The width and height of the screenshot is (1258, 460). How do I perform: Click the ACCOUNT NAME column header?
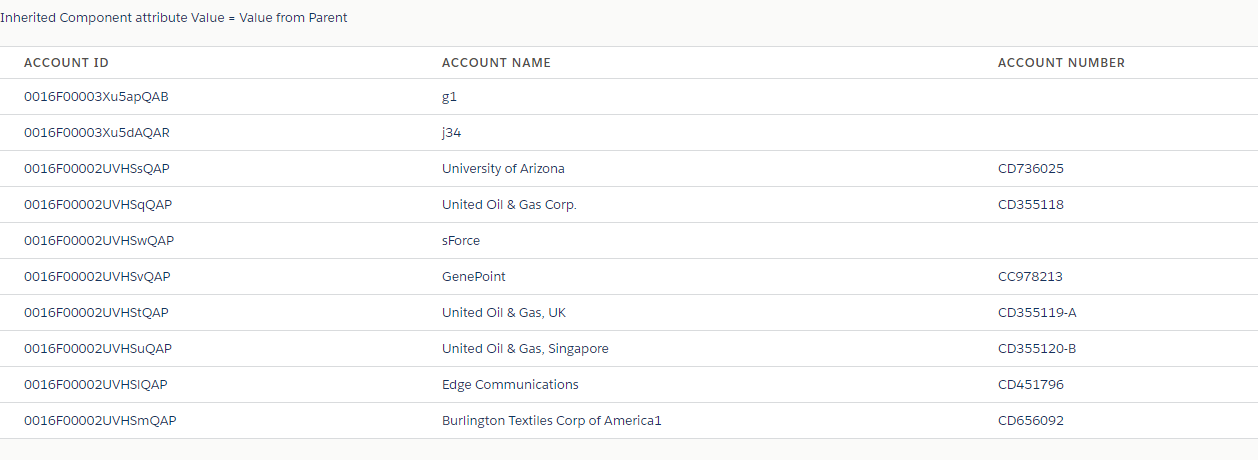pyautogui.click(x=496, y=62)
